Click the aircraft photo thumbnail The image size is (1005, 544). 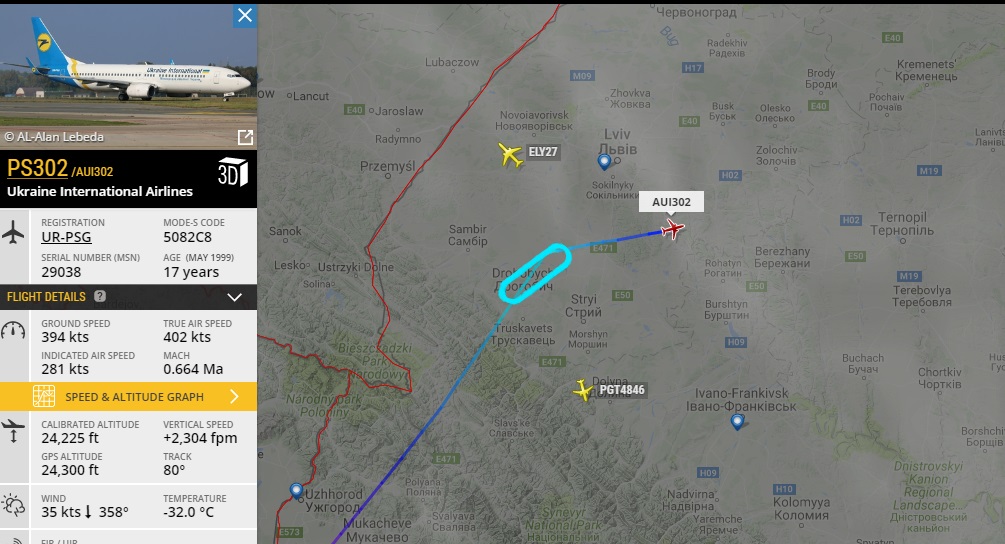tap(128, 77)
